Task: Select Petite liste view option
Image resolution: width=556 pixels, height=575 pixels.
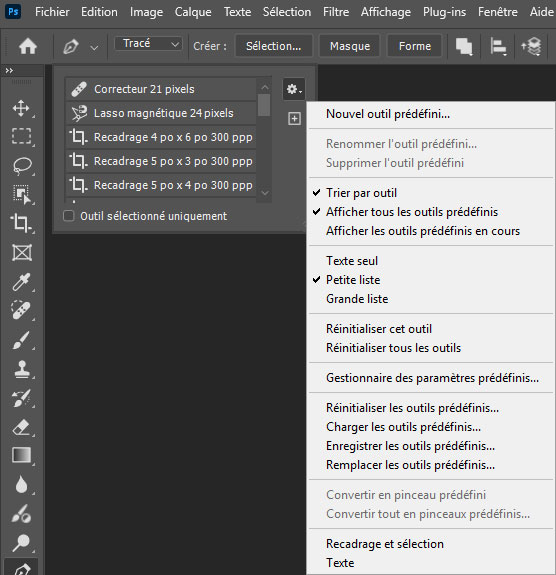Action: pos(353,280)
